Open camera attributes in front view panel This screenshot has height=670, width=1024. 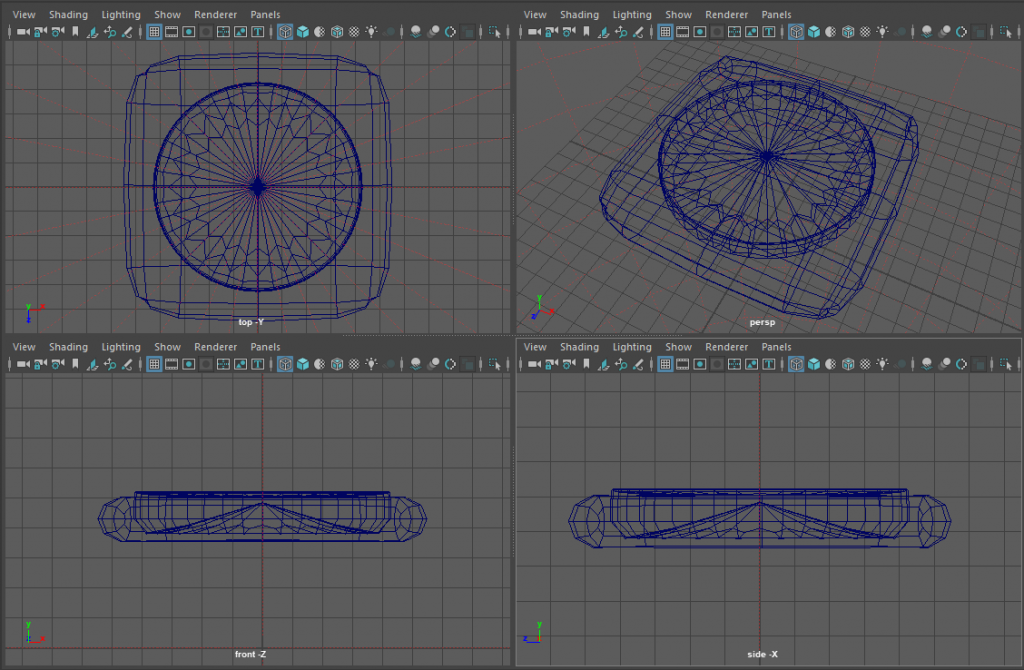pos(57,365)
